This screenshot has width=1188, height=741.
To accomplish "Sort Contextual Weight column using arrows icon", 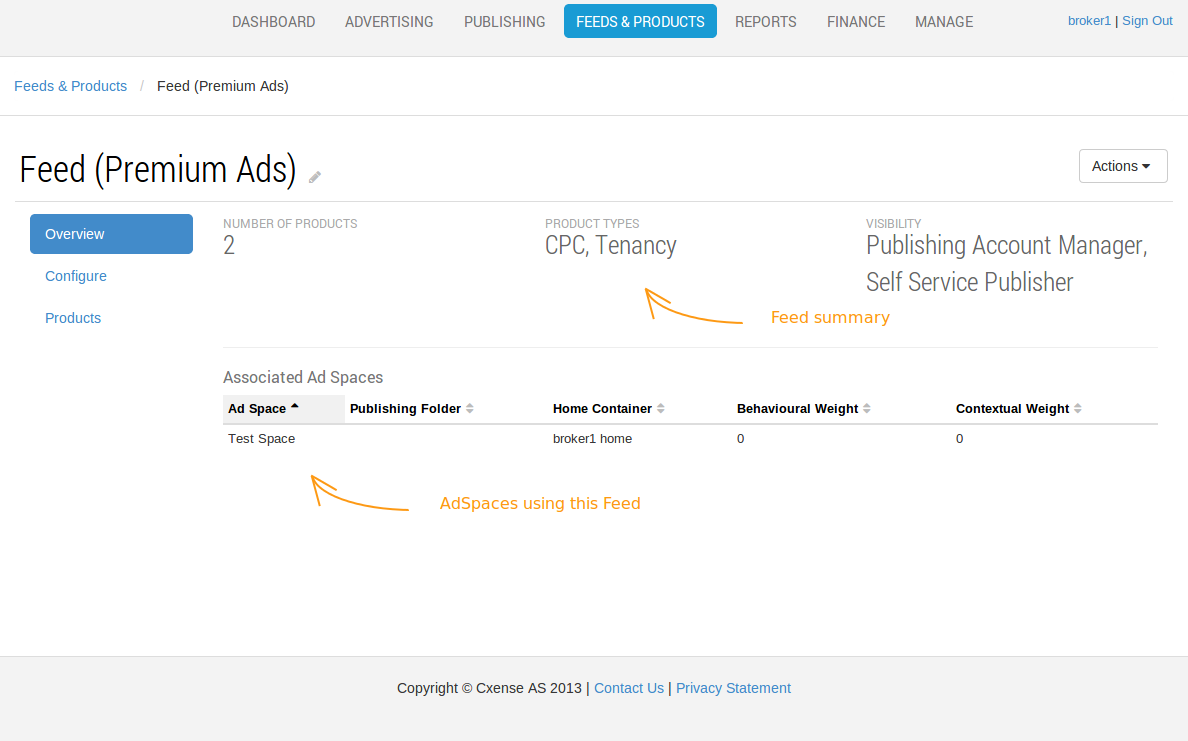I will click(x=1077, y=408).
